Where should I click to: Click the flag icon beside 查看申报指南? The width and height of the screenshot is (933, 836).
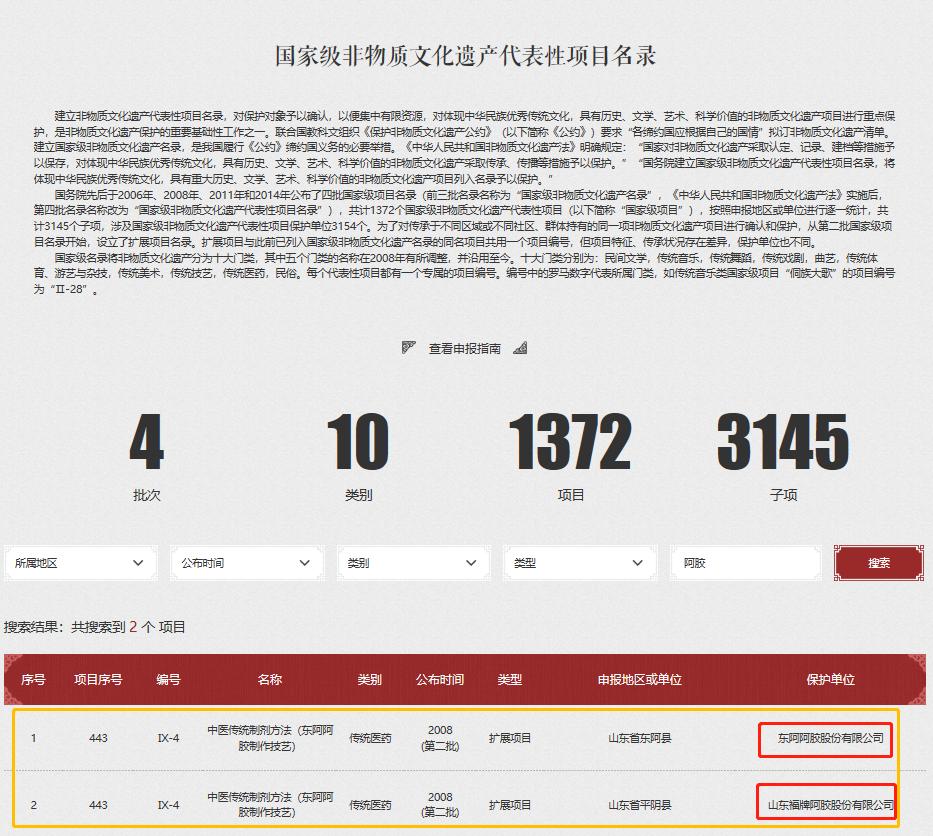coord(408,347)
